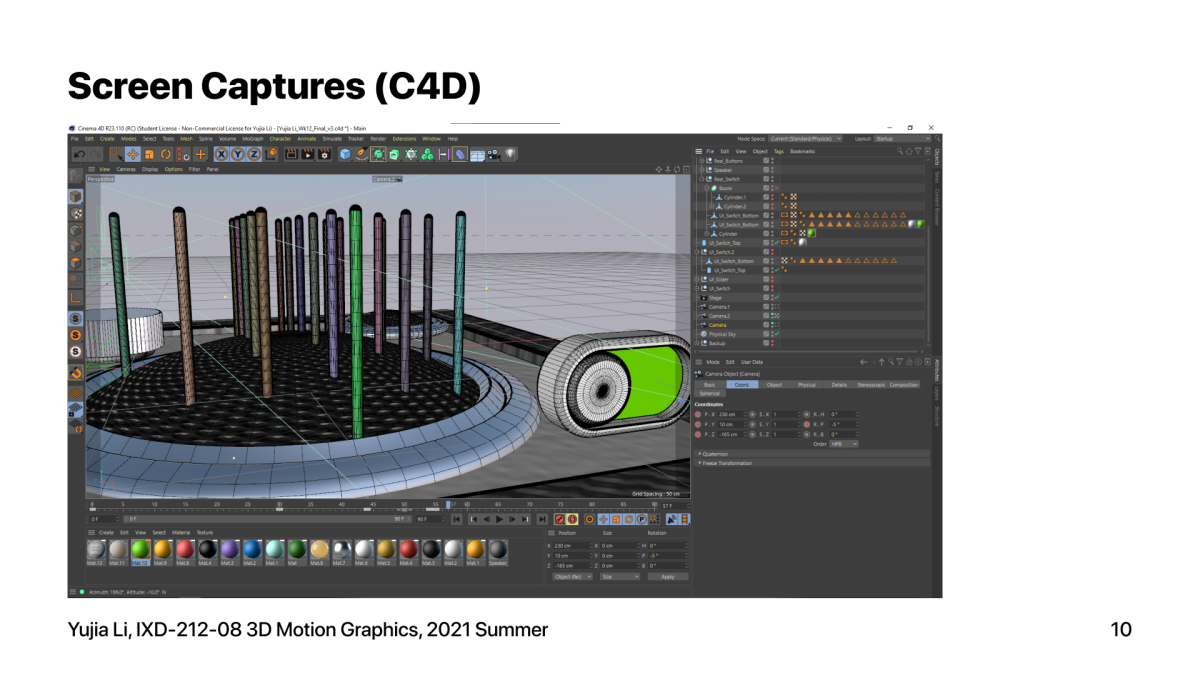Click Bookmarks in Object Manager
1200x675 pixels.
tap(803, 151)
